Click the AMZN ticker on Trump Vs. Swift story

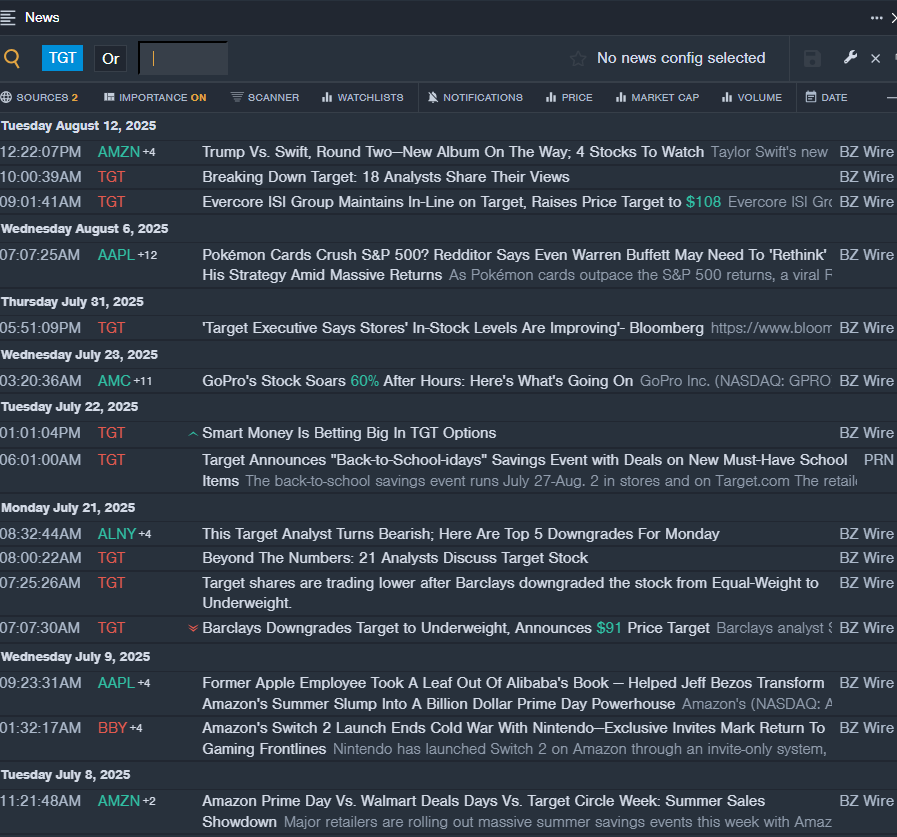pyautogui.click(x=118, y=152)
